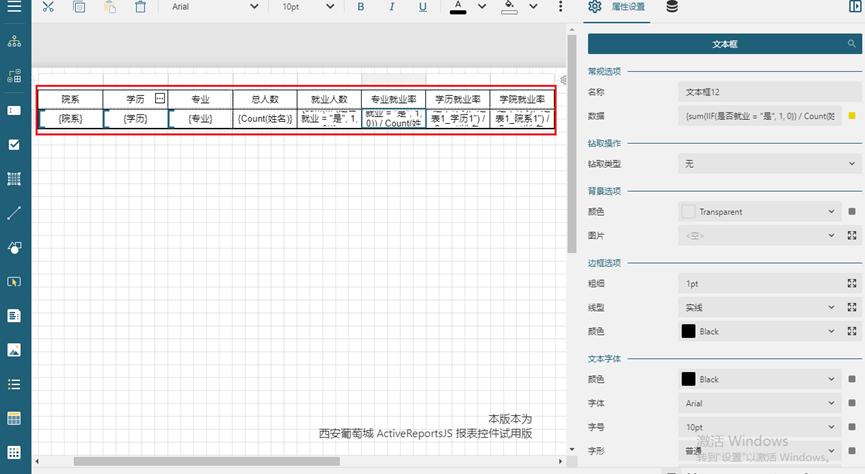Open the background 图片 dropdown

[x=760, y=236]
